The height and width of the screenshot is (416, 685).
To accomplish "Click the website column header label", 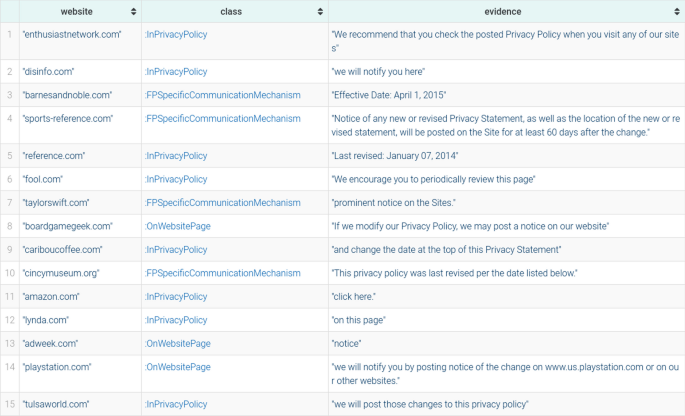I will click(77, 11).
